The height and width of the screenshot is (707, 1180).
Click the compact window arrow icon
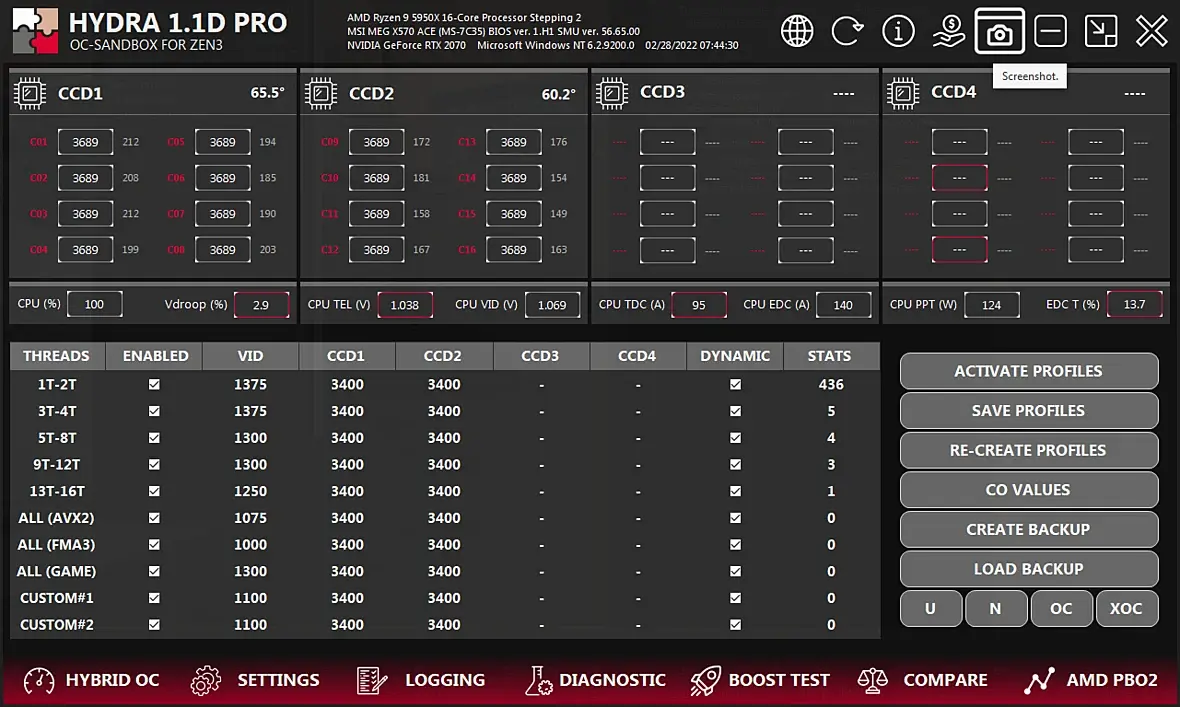1100,32
